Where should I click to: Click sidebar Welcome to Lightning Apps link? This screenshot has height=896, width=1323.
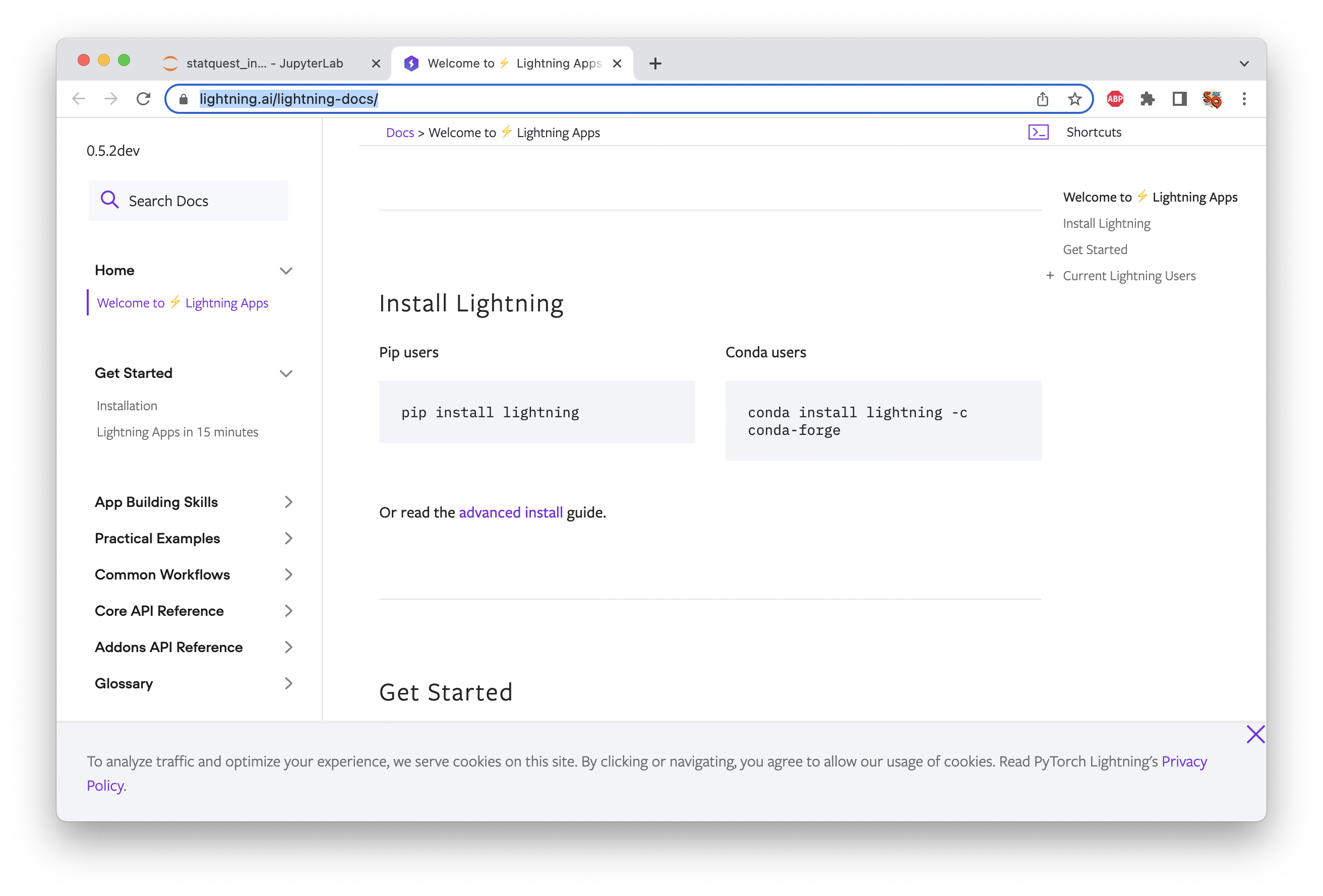[183, 303]
